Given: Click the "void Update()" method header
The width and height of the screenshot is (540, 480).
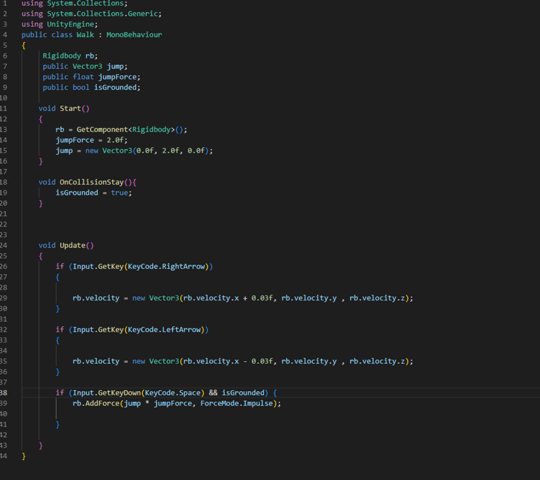Looking at the screenshot, I should pyautogui.click(x=66, y=246).
